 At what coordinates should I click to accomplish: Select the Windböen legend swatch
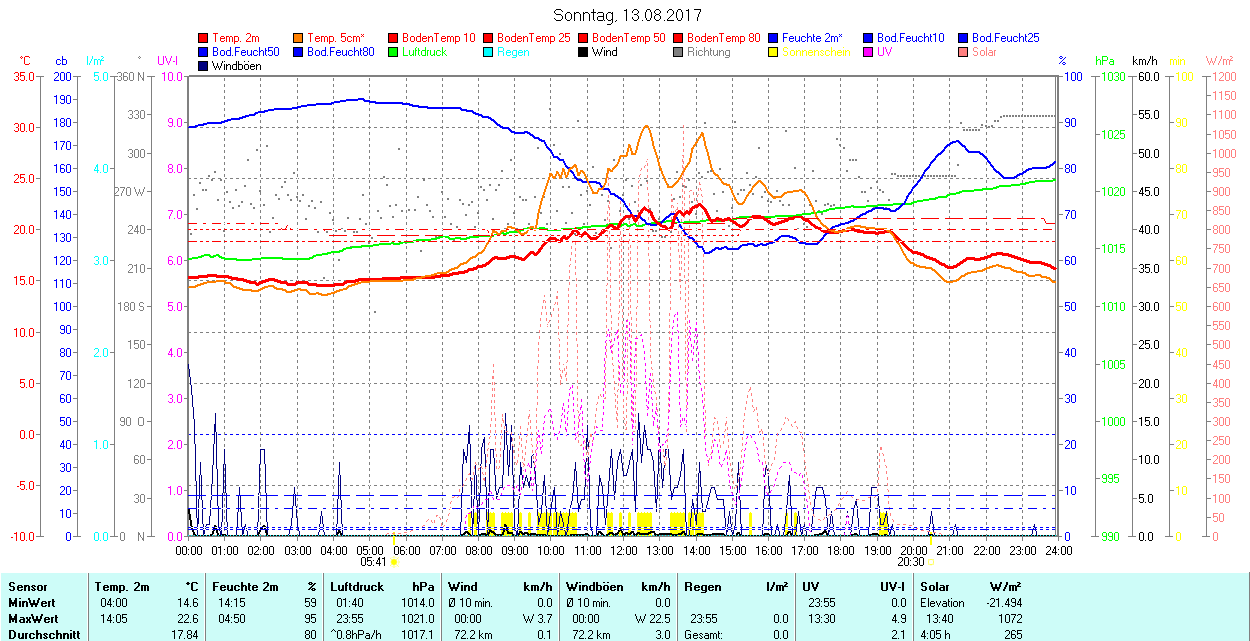pyautogui.click(x=204, y=66)
